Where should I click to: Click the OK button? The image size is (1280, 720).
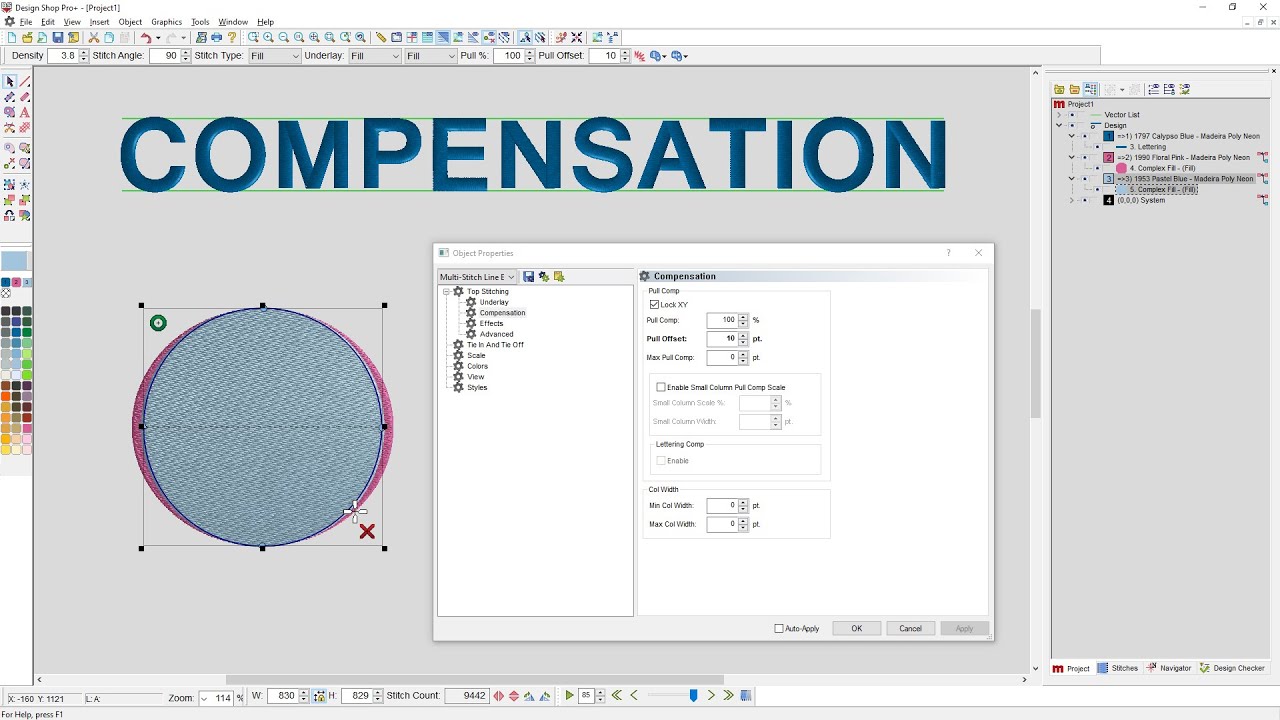coord(857,629)
